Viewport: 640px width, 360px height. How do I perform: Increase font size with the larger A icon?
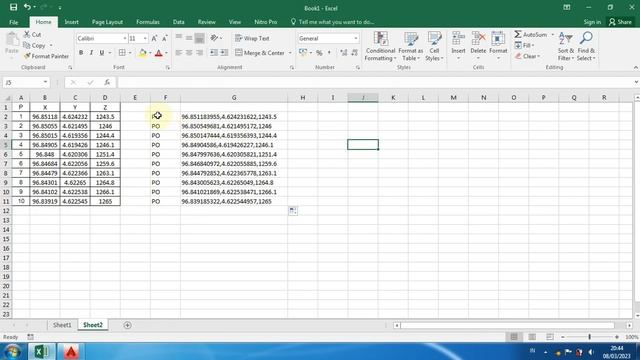[x=154, y=38]
